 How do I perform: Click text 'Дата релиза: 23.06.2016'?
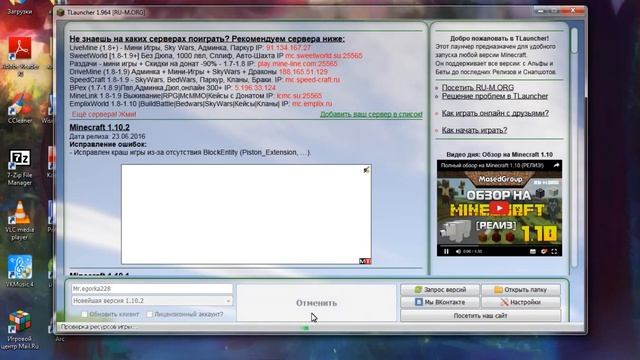pos(107,136)
